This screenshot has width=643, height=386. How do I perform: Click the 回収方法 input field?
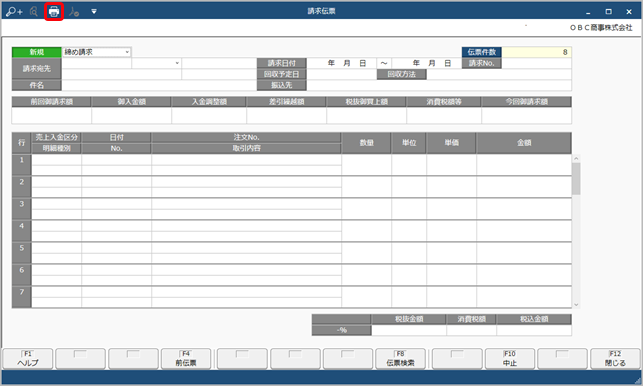499,74
